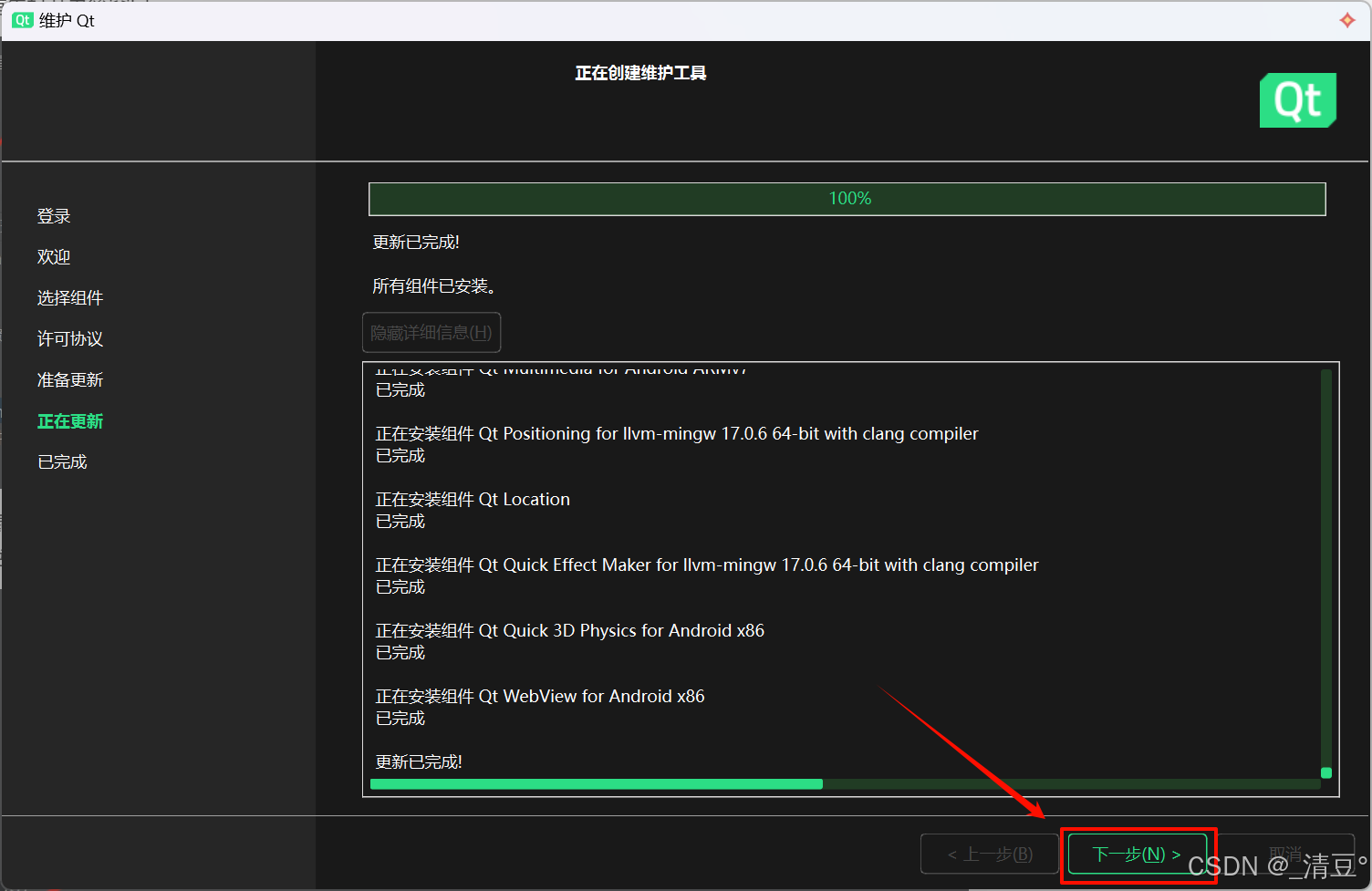Image resolution: width=1372 pixels, height=891 pixels.
Task: Select the 登录 step in the sidebar
Action: 54,216
